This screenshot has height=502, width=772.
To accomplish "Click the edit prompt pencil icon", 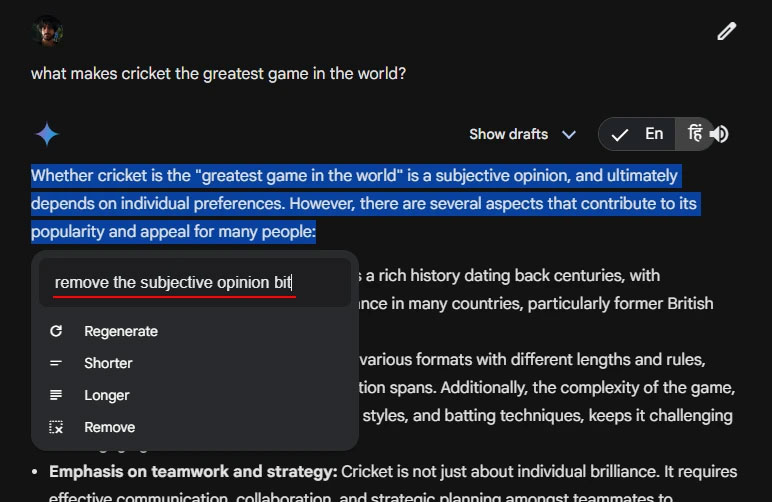I will click(726, 31).
